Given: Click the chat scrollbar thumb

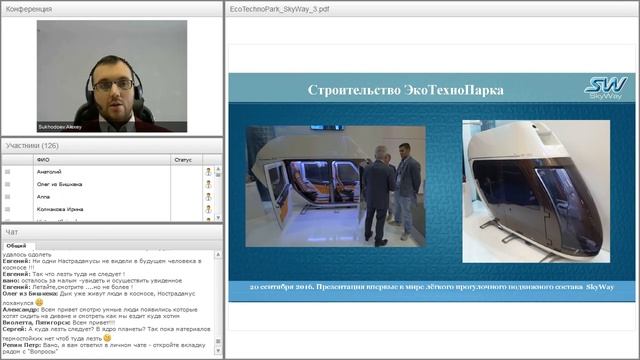Looking at the screenshot, I should (218, 341).
